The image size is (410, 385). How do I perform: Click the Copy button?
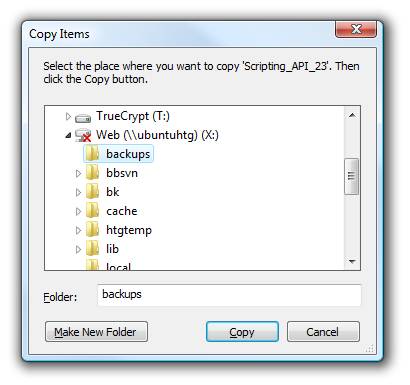pos(242,332)
